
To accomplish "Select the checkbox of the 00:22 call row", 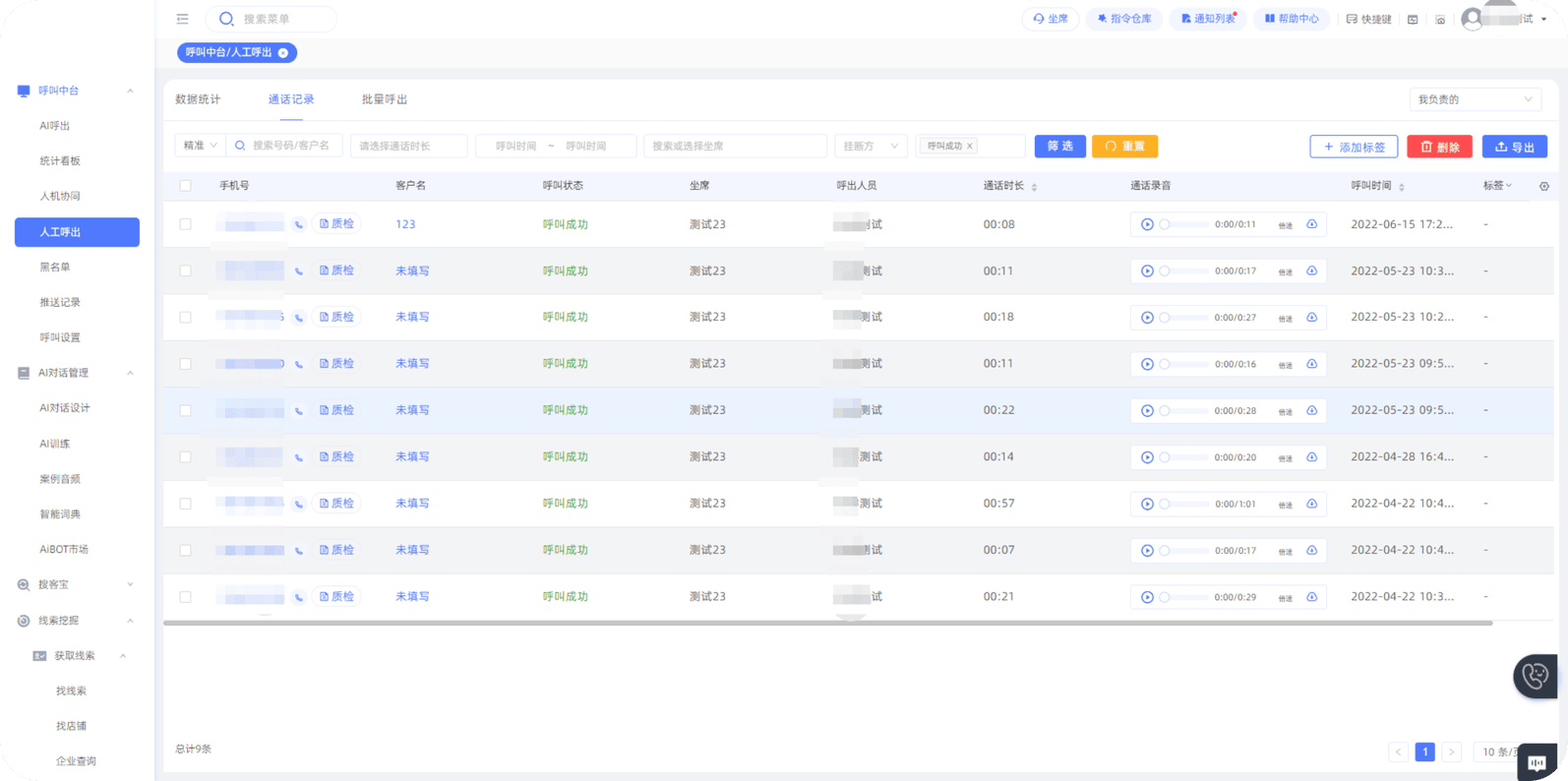I will pyautogui.click(x=185, y=410).
